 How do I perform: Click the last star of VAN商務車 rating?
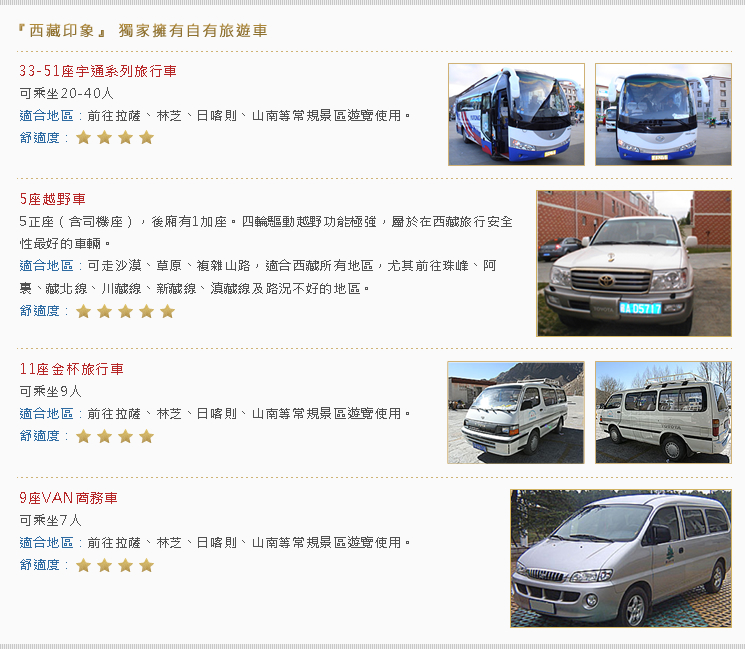[147, 565]
